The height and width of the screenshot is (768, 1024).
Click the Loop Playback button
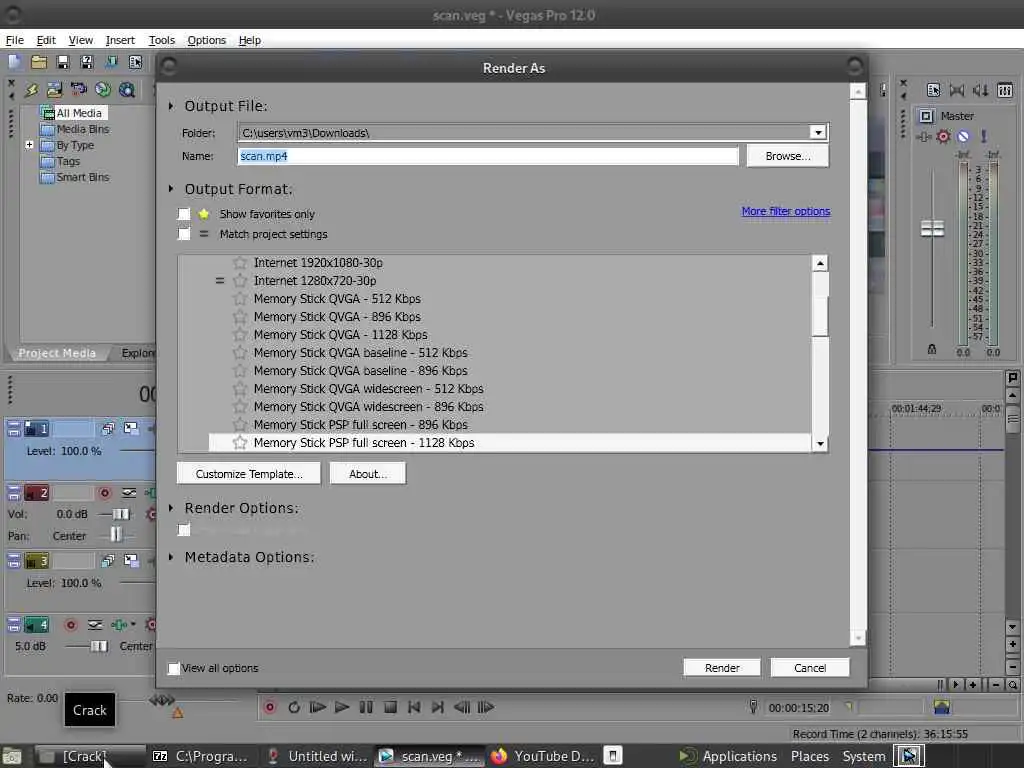[294, 707]
